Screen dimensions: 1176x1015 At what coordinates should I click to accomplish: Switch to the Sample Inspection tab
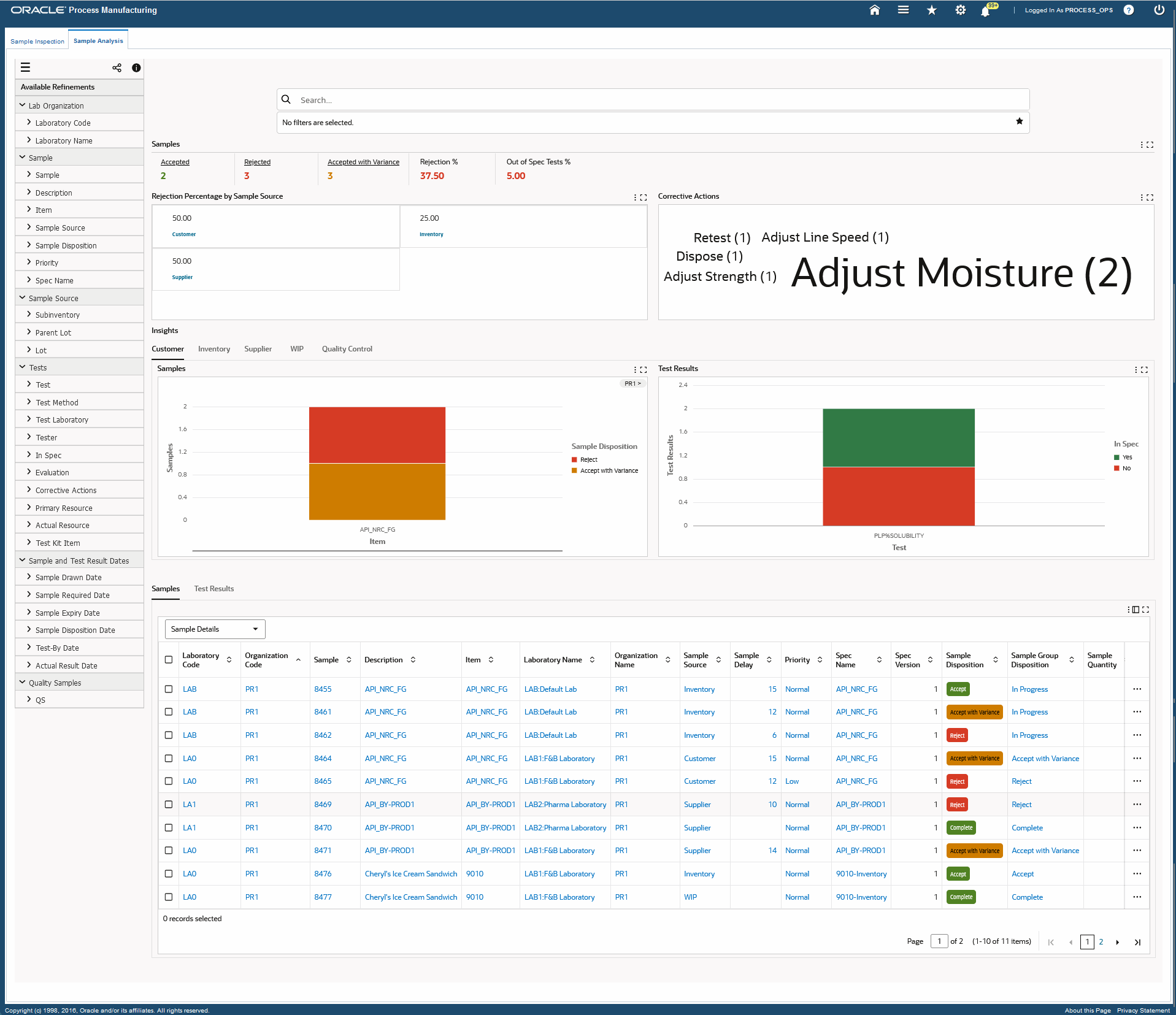click(x=37, y=41)
